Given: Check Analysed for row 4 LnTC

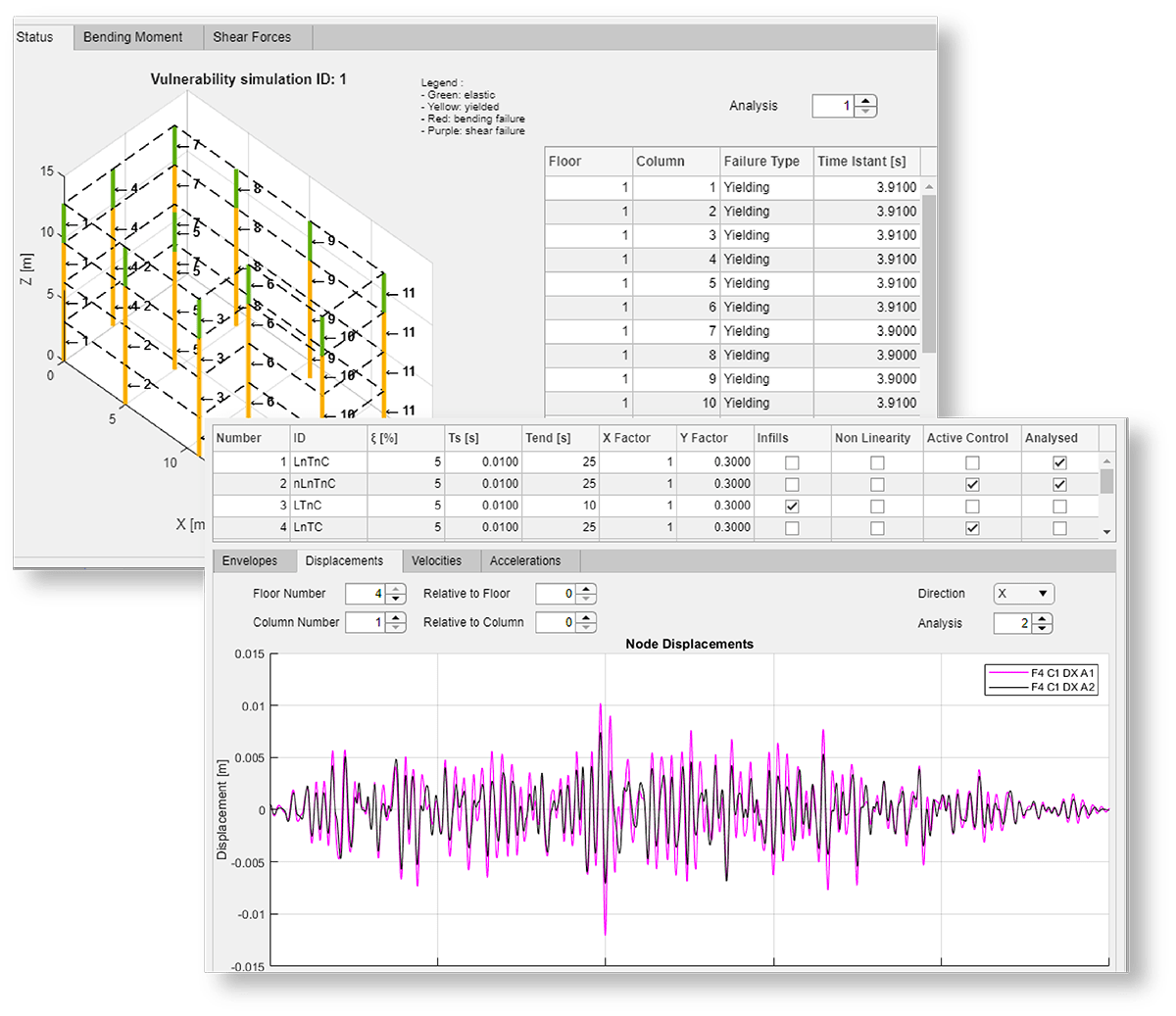Looking at the screenshot, I should click(x=1059, y=528).
